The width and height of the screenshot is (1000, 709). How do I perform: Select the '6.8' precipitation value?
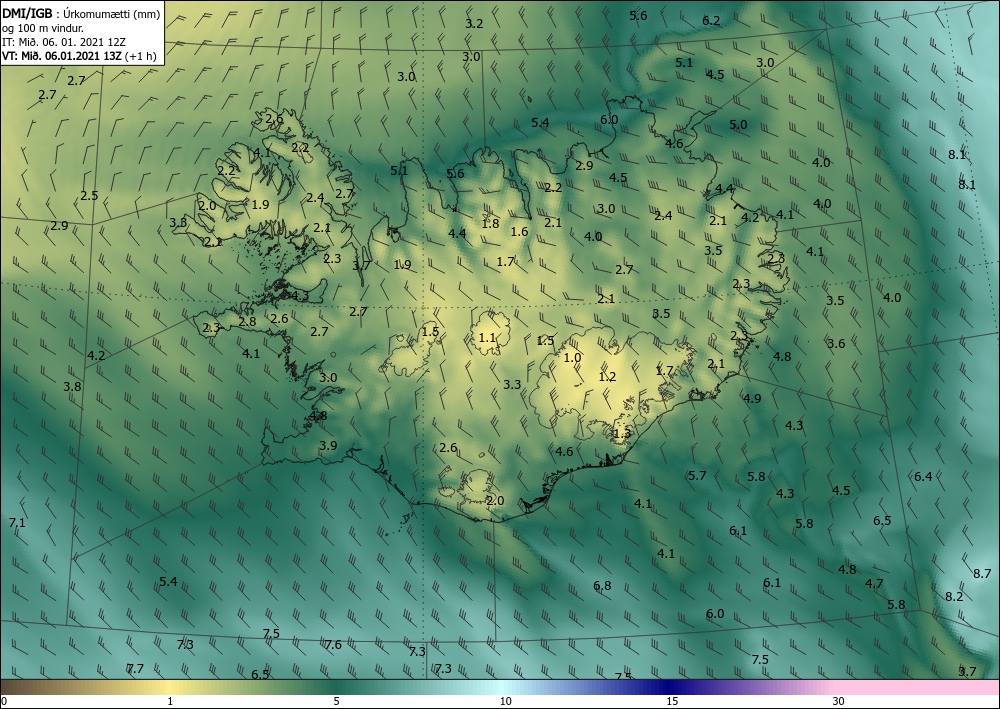pos(602,585)
